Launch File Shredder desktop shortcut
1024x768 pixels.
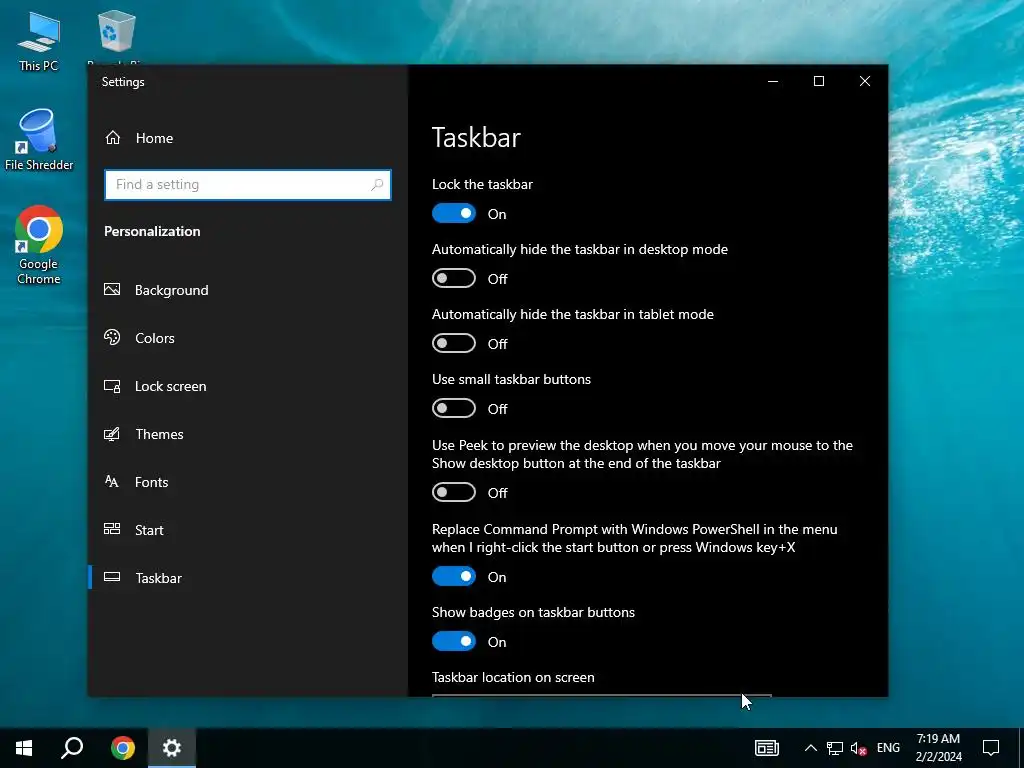click(39, 140)
